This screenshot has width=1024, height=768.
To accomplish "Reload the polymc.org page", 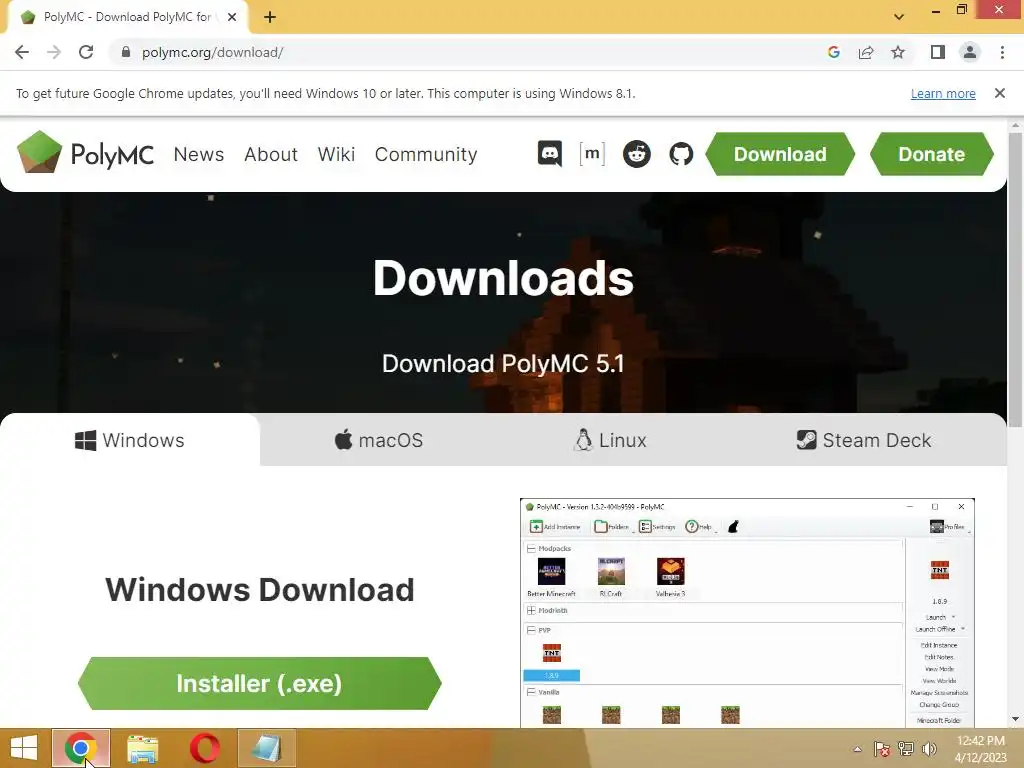I will (x=86, y=52).
